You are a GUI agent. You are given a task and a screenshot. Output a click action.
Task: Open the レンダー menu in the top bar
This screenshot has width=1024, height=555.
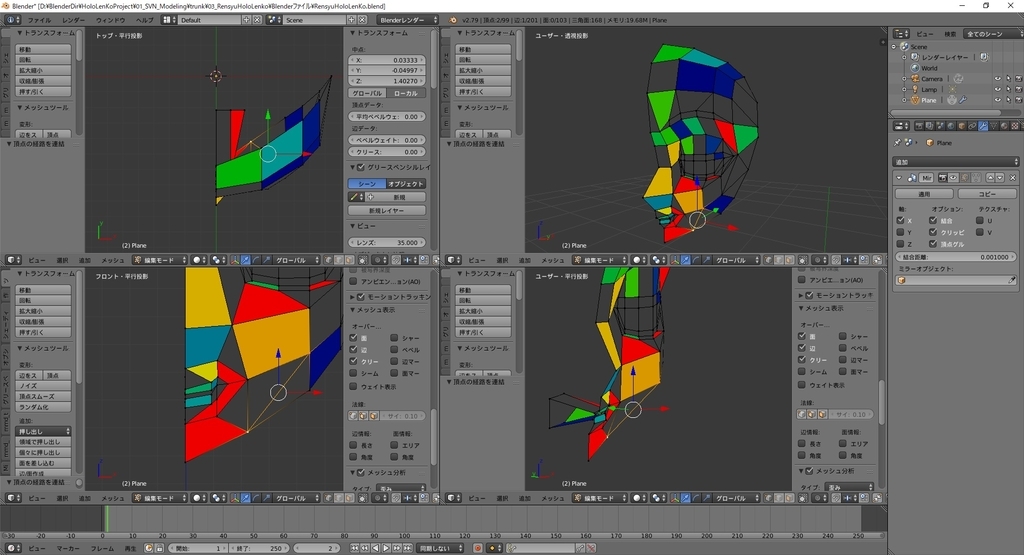73,20
